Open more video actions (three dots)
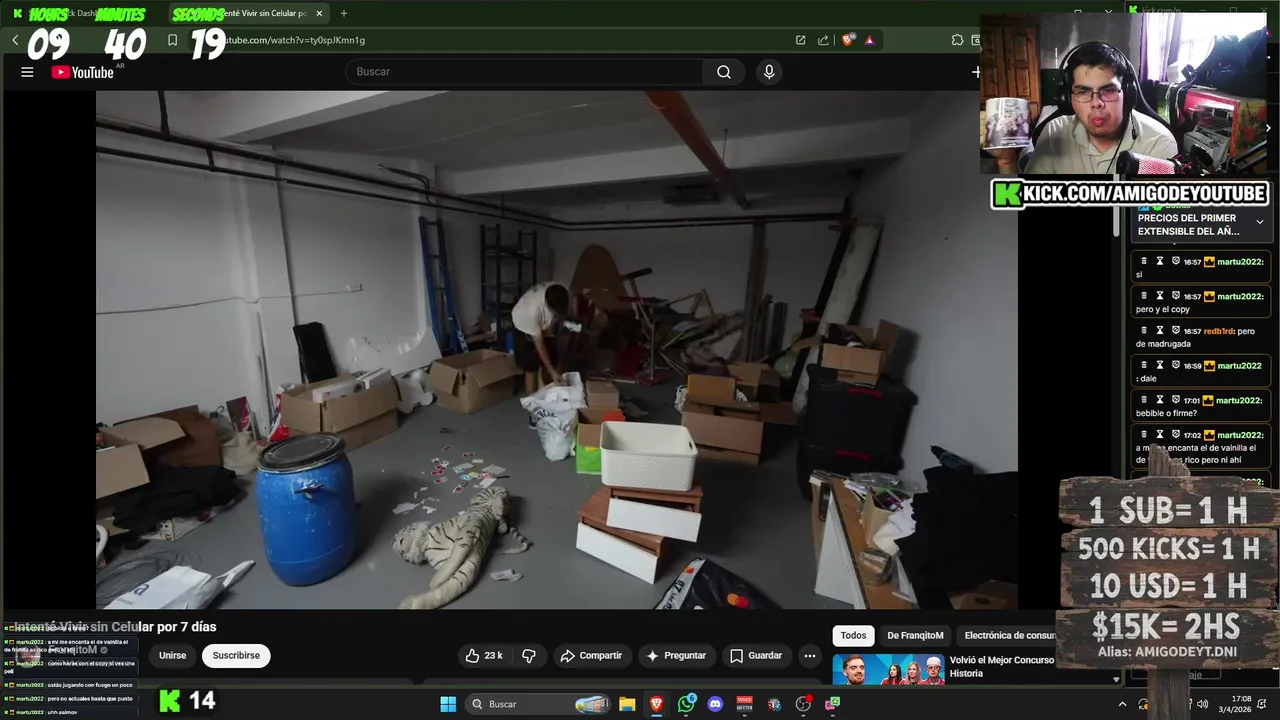 [x=810, y=656]
